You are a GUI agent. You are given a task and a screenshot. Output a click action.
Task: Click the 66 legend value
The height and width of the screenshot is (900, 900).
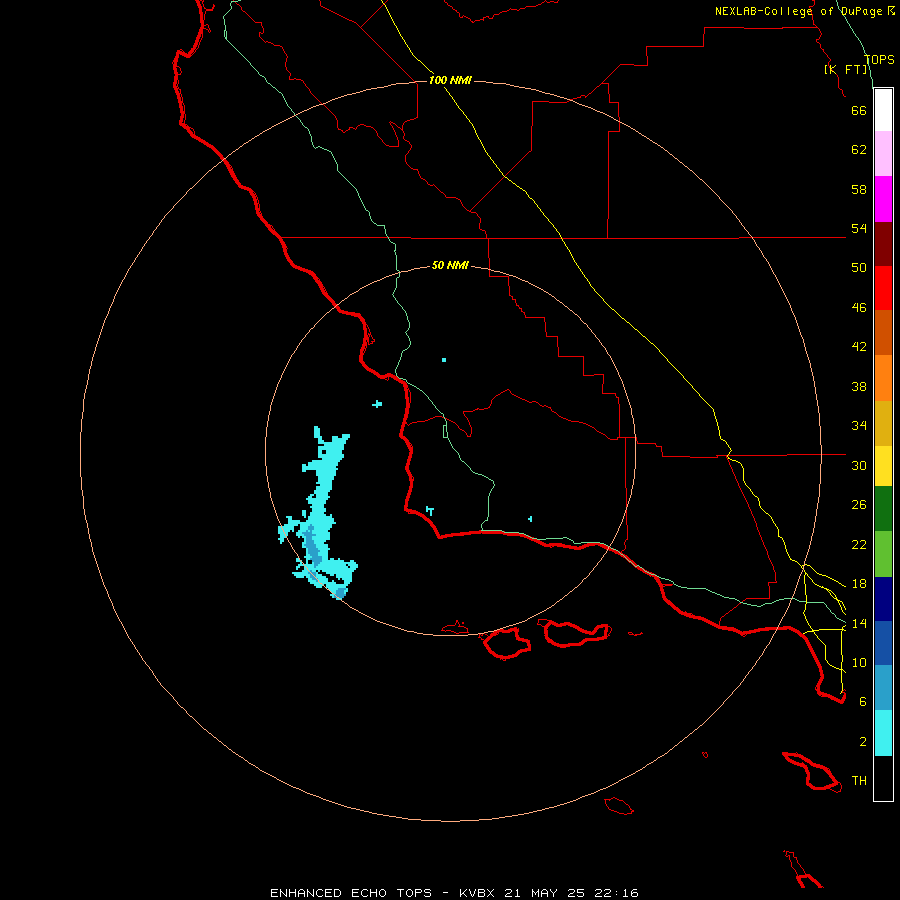(x=859, y=110)
